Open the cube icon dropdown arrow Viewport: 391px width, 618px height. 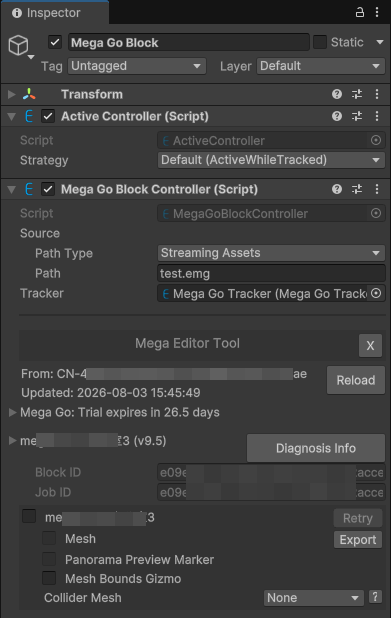31,57
